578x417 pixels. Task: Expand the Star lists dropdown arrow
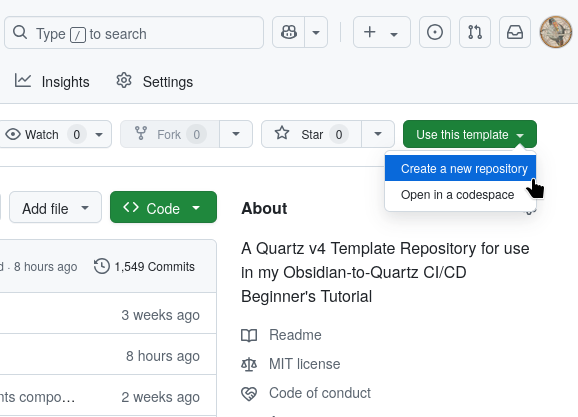click(378, 134)
